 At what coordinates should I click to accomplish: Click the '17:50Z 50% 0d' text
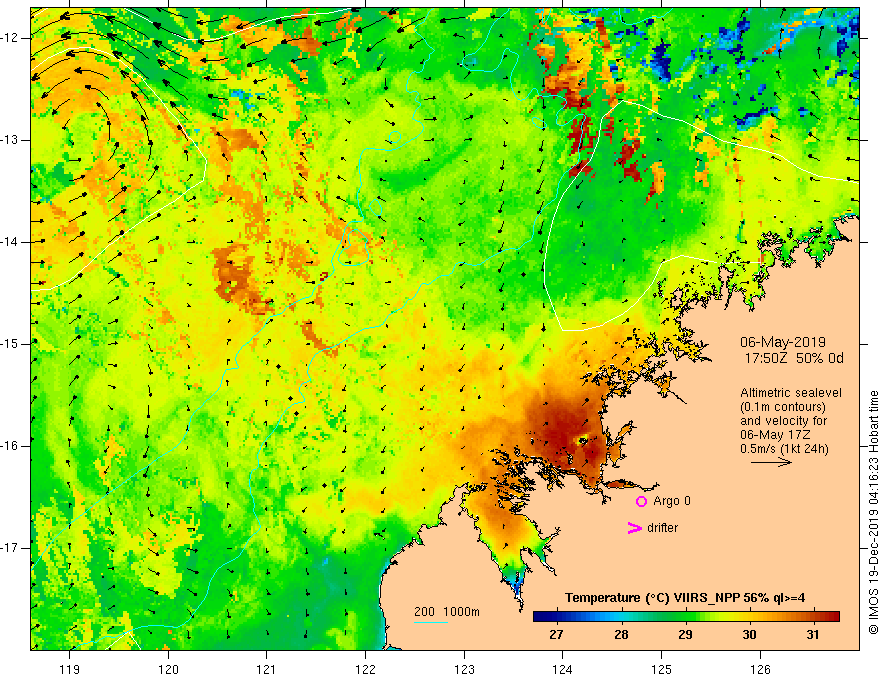pyautogui.click(x=794, y=358)
